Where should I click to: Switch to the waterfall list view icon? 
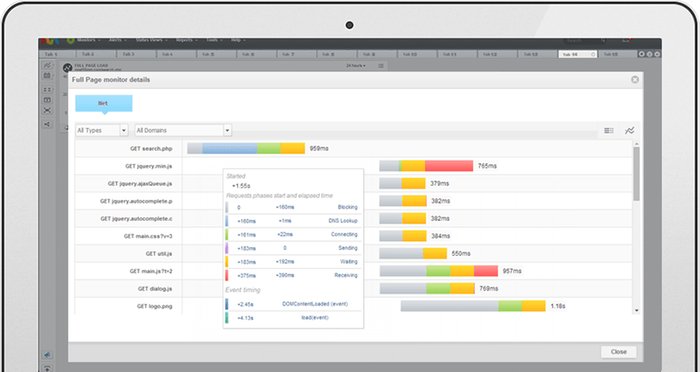click(x=608, y=130)
